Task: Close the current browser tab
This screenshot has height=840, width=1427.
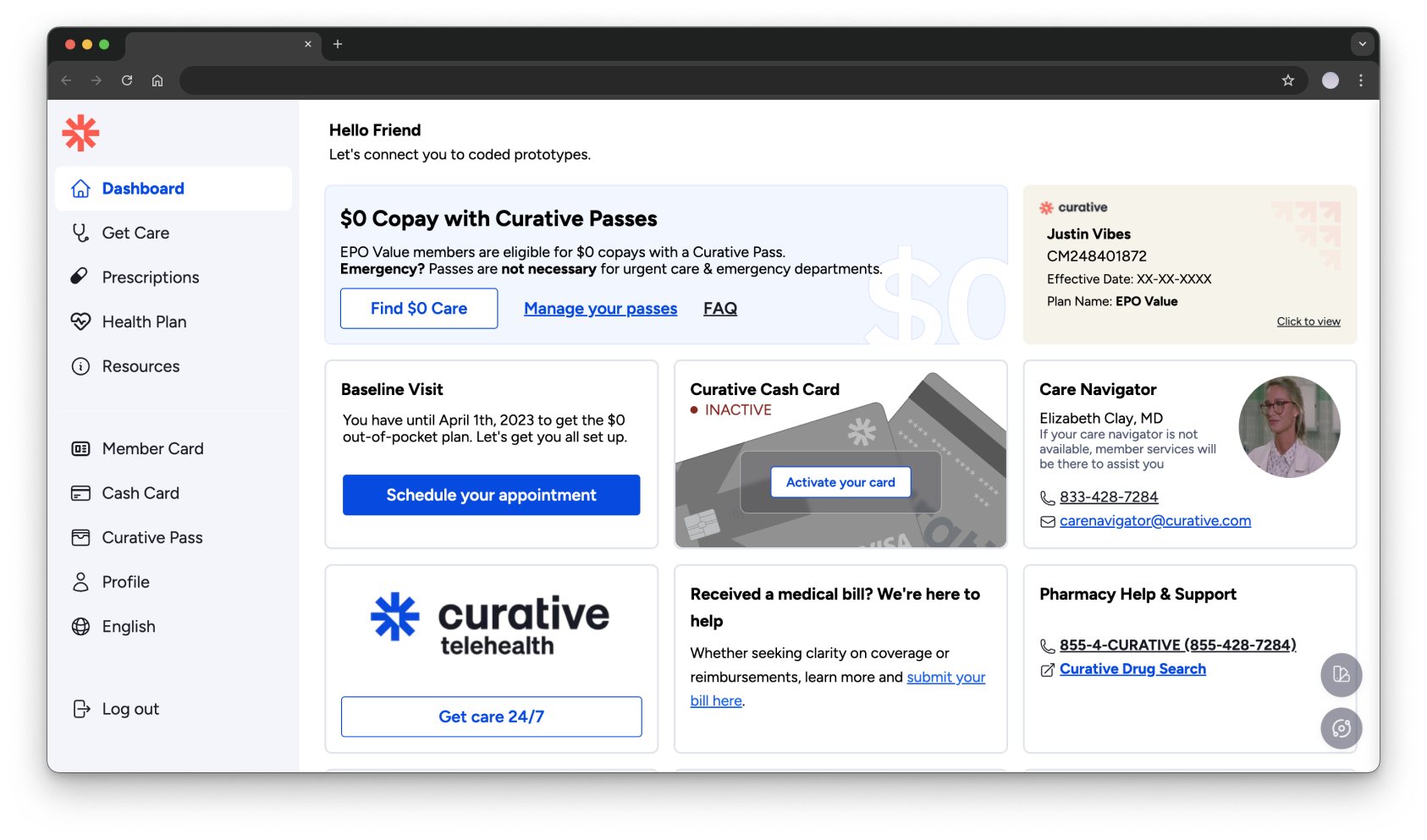Action: pos(308,44)
